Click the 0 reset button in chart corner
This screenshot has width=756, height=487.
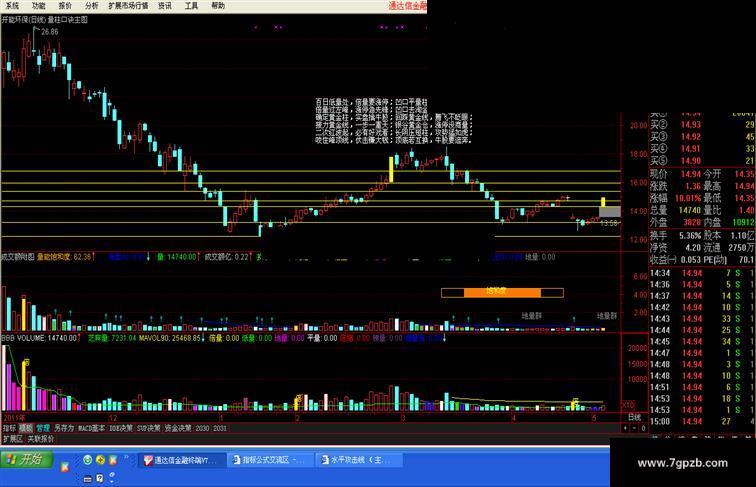point(643,428)
